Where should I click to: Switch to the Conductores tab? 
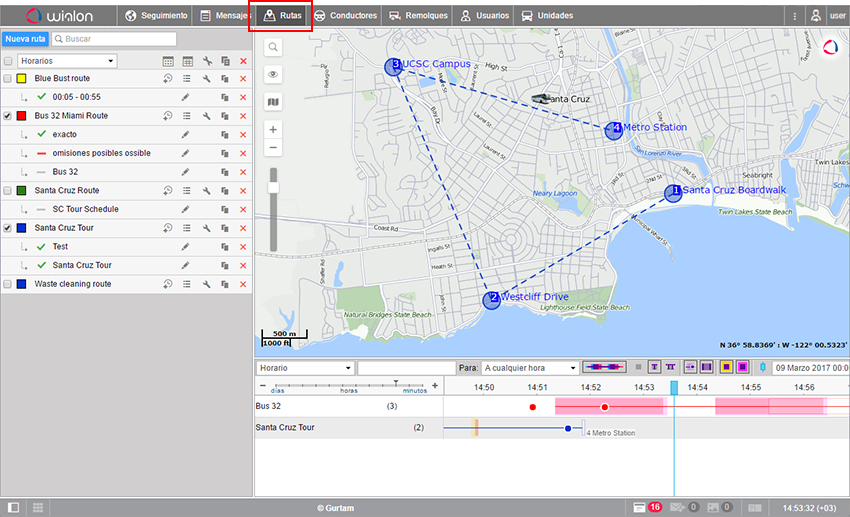click(346, 16)
